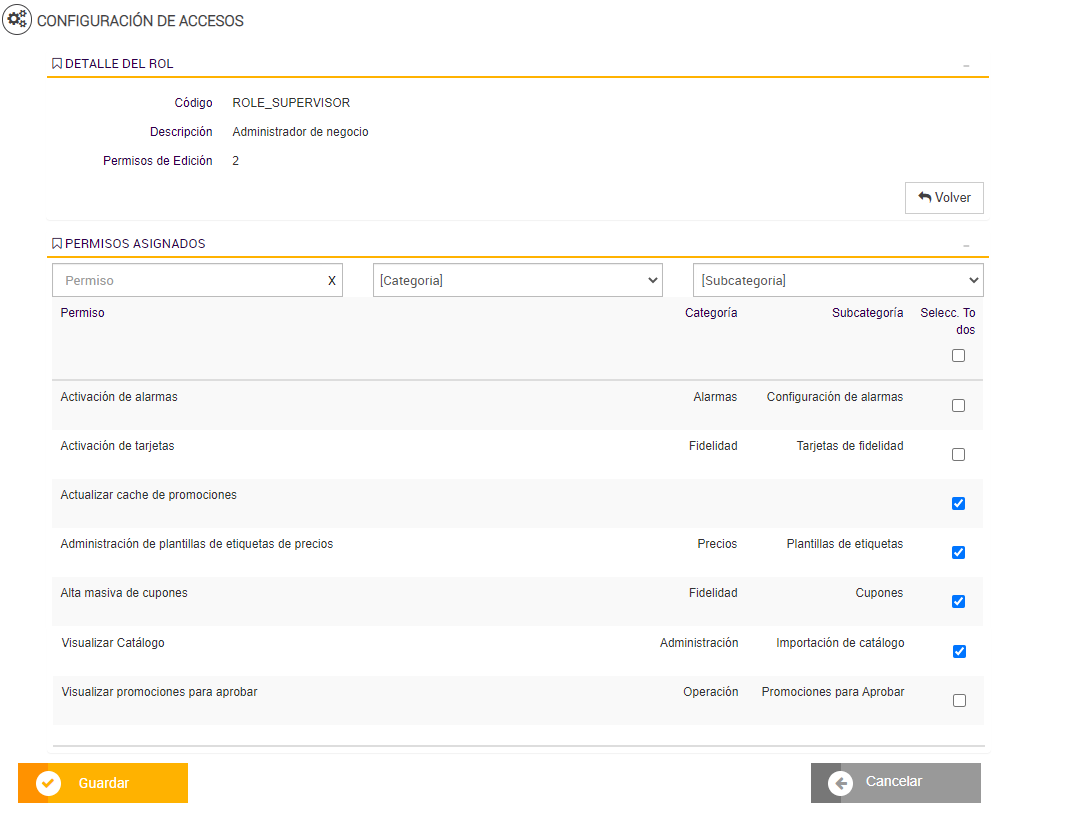Click the bookmark icon next to Permisos Asignados
The image size is (1073, 815).
pyautogui.click(x=57, y=244)
